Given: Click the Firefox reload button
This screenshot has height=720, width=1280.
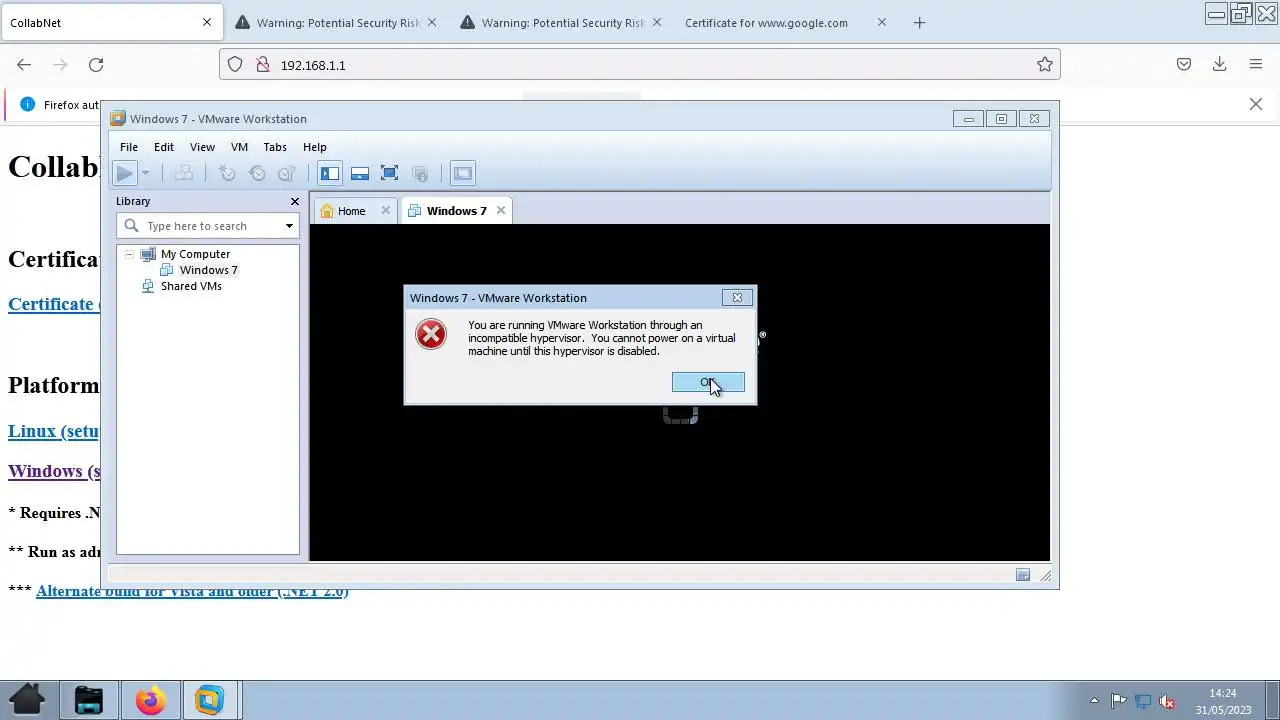Looking at the screenshot, I should [x=96, y=65].
